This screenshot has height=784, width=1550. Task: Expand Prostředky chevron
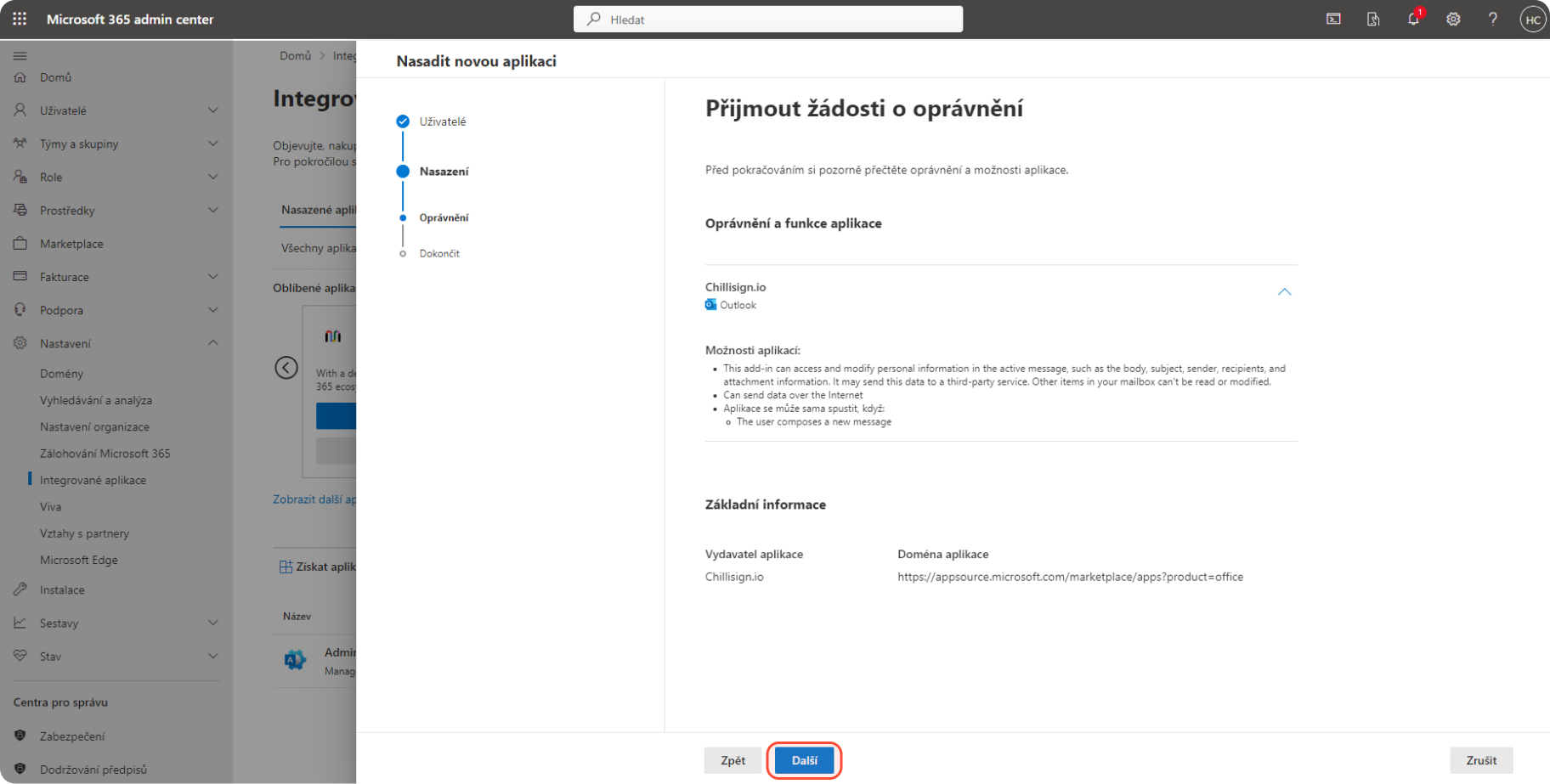tap(213, 210)
